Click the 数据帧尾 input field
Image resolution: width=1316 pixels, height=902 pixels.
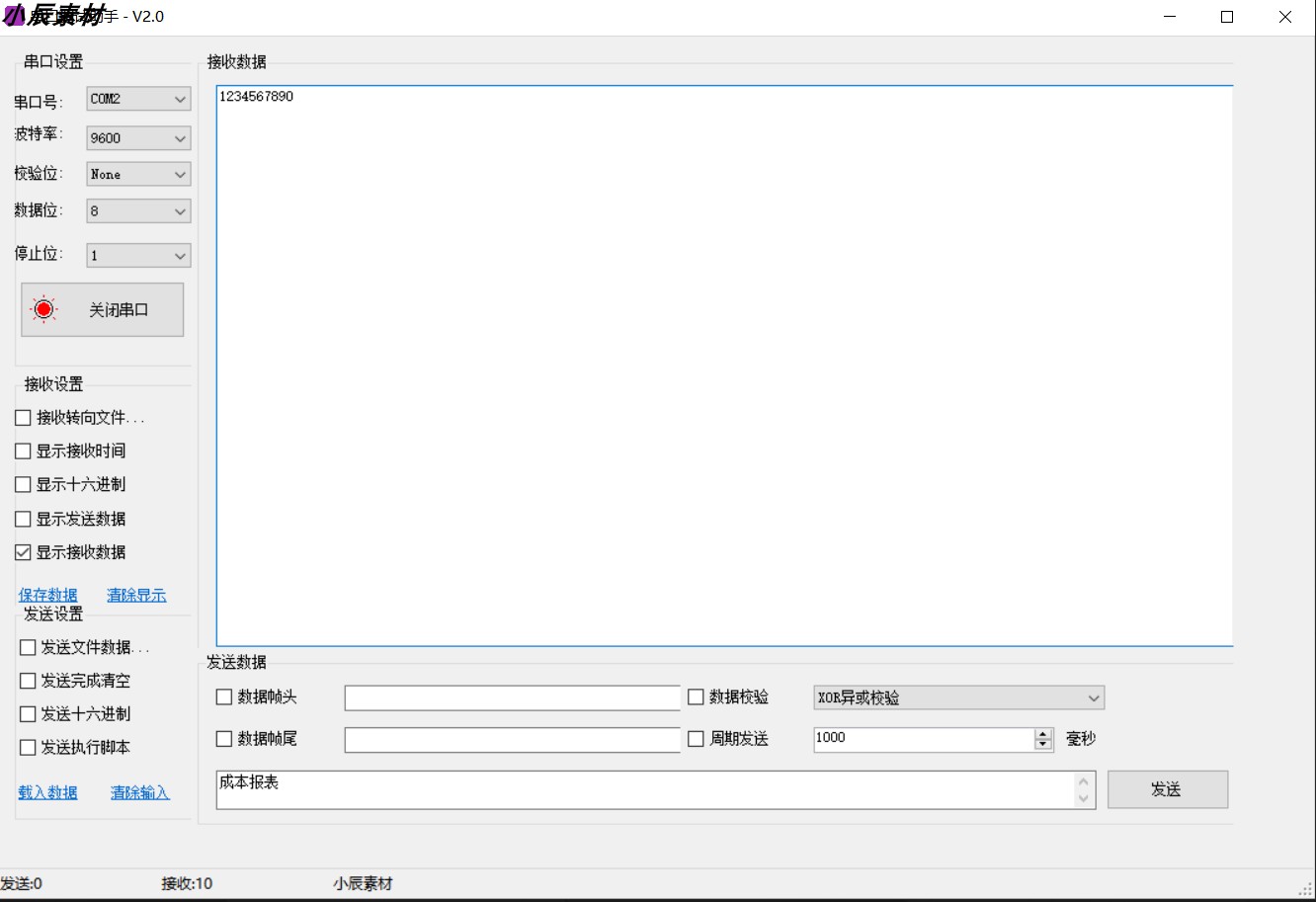tap(512, 739)
